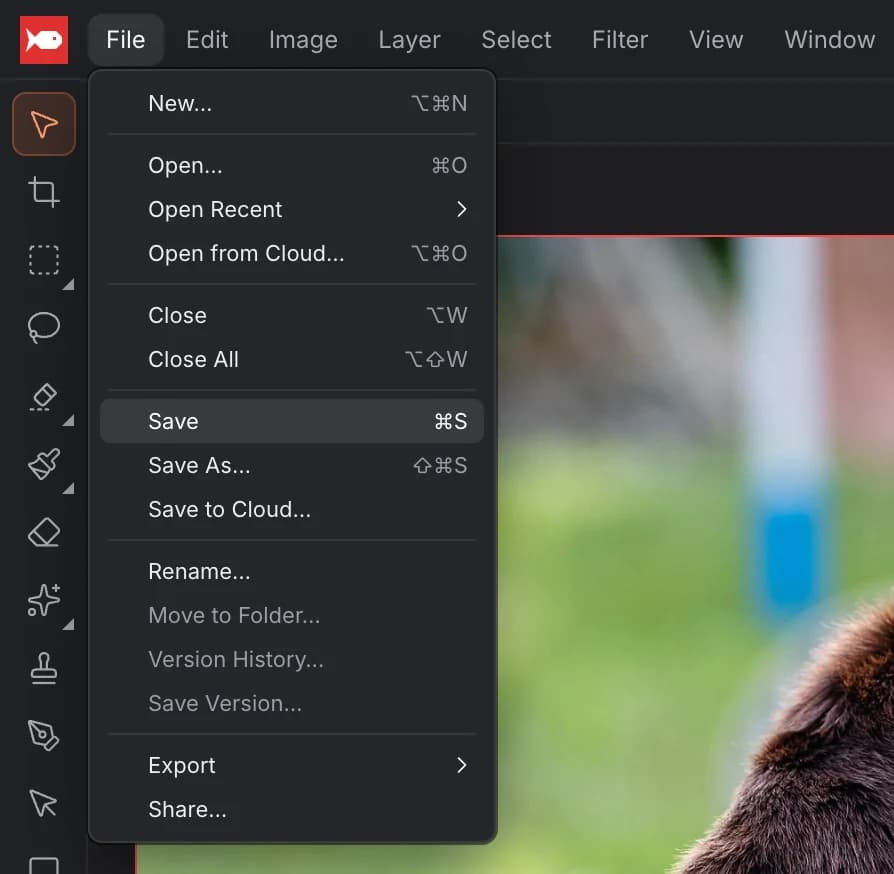Expand the Export submenu arrow
894x874 pixels.
(461, 765)
